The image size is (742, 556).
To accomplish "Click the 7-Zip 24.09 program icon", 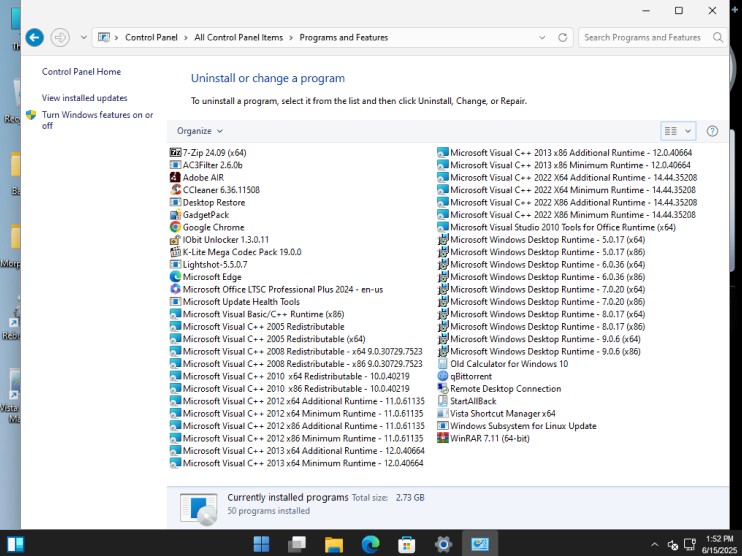I will click(175, 152).
